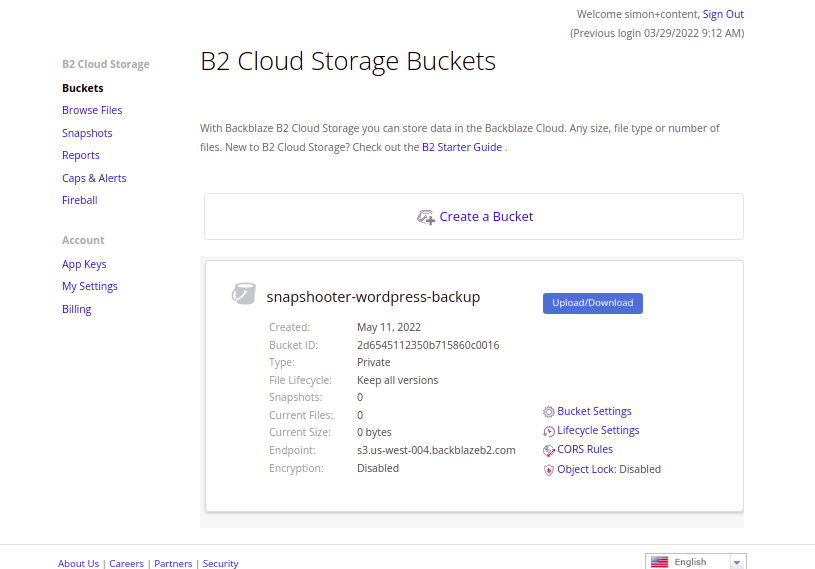815x569 pixels.
Task: Open App Keys under Account
Action: click(84, 264)
